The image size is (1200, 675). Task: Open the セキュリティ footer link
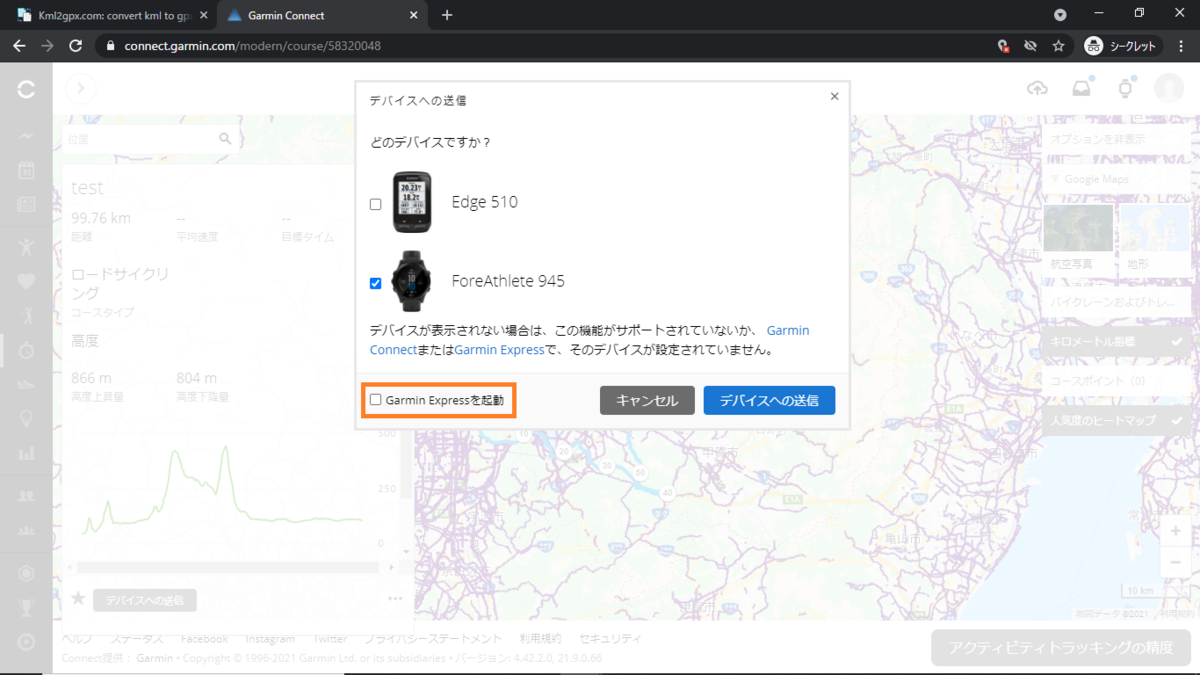coord(610,638)
